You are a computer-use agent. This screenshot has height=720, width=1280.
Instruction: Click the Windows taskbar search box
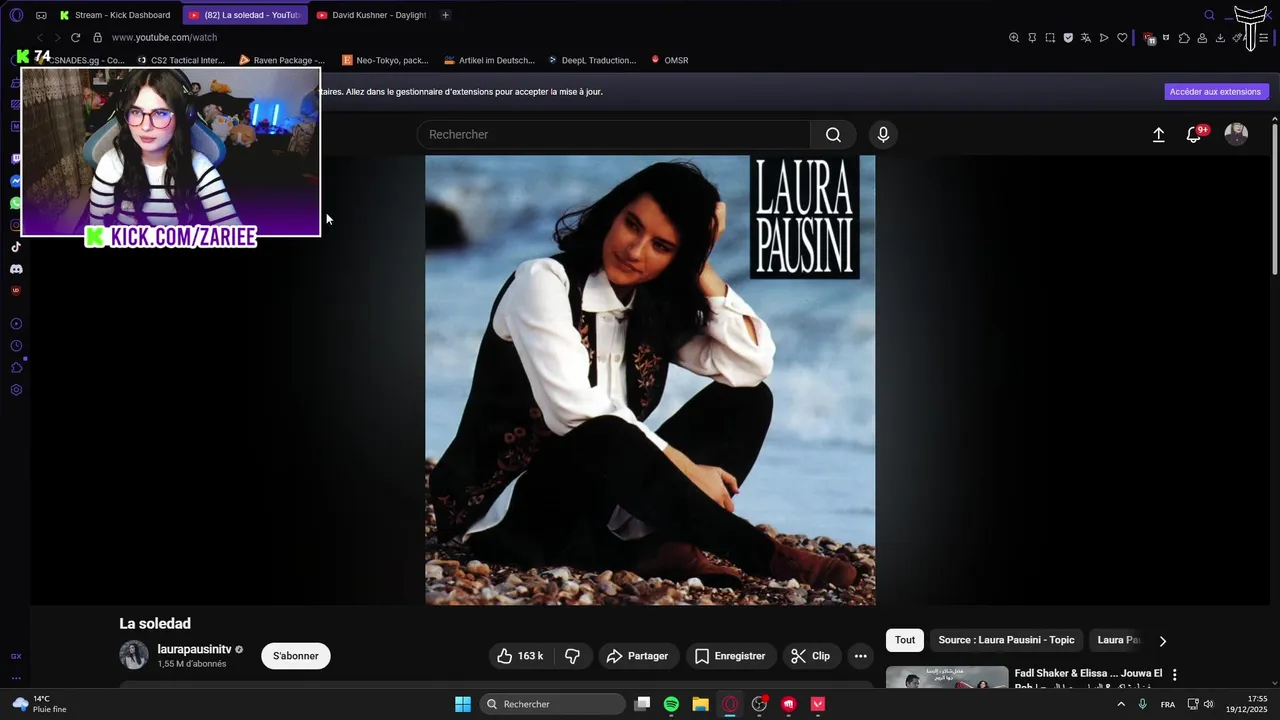[x=552, y=704]
